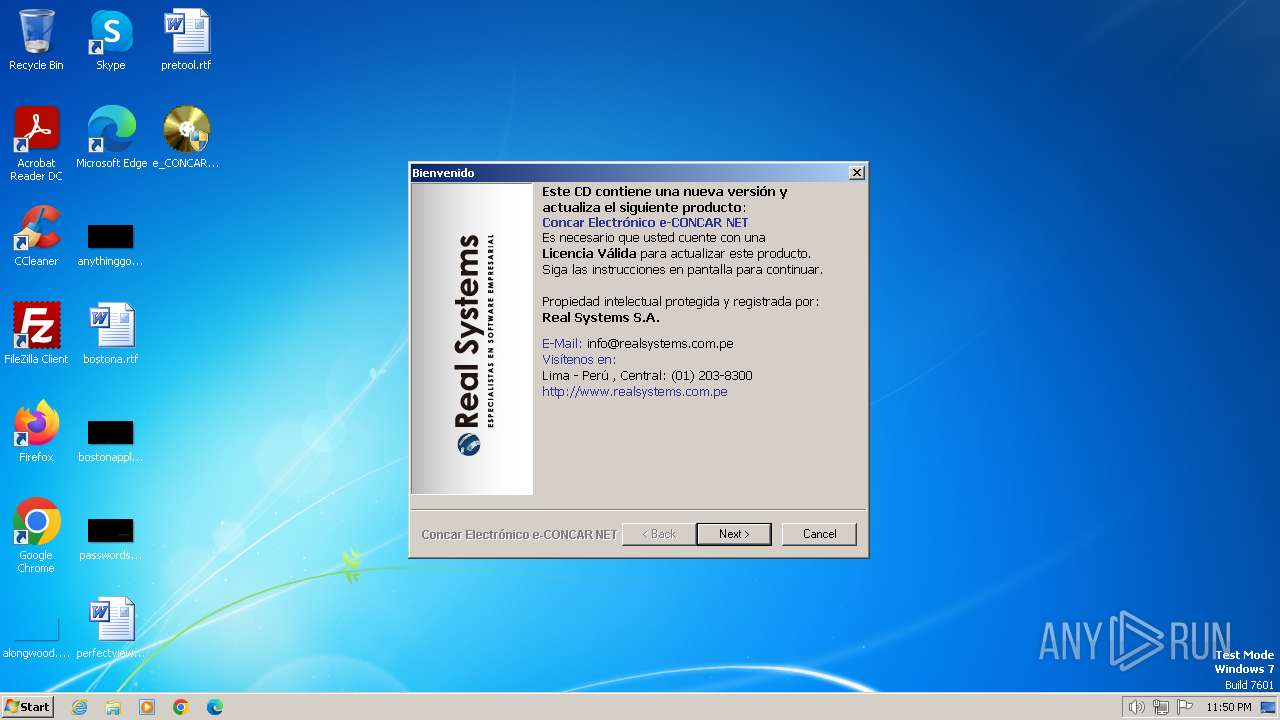Open bostona.rtf document icon

pyautogui.click(x=111, y=334)
